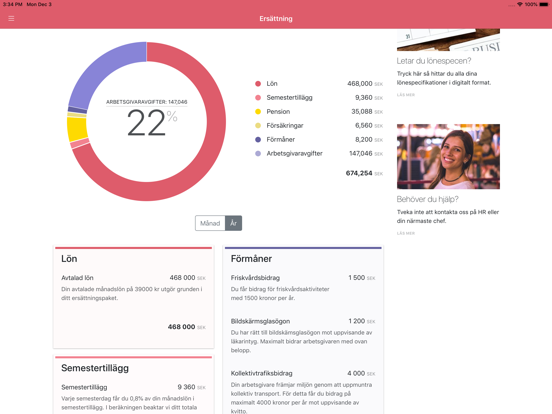This screenshot has height=414, width=552.
Task: Click the 9,360 SEK value in legend
Action: pos(369,98)
